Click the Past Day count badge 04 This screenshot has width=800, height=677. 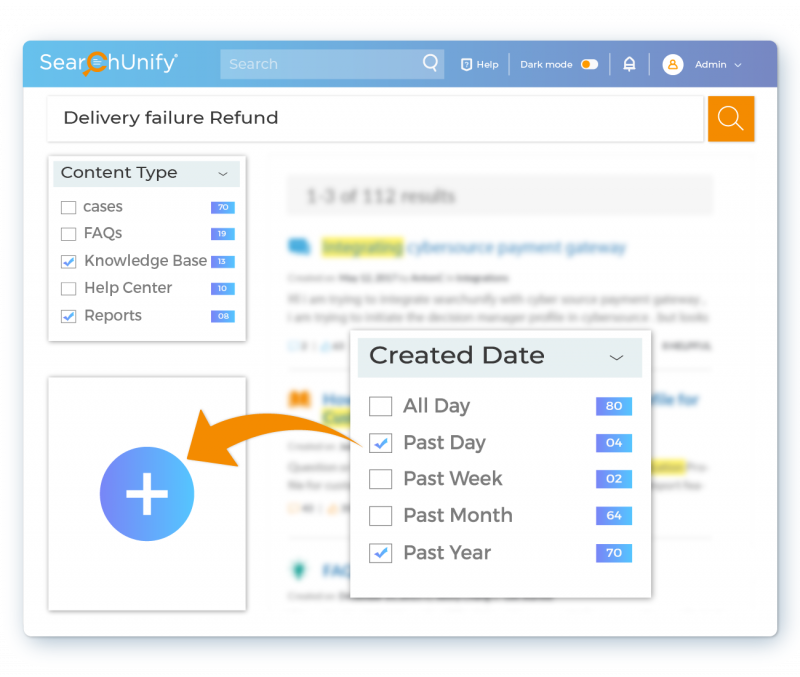pos(614,443)
